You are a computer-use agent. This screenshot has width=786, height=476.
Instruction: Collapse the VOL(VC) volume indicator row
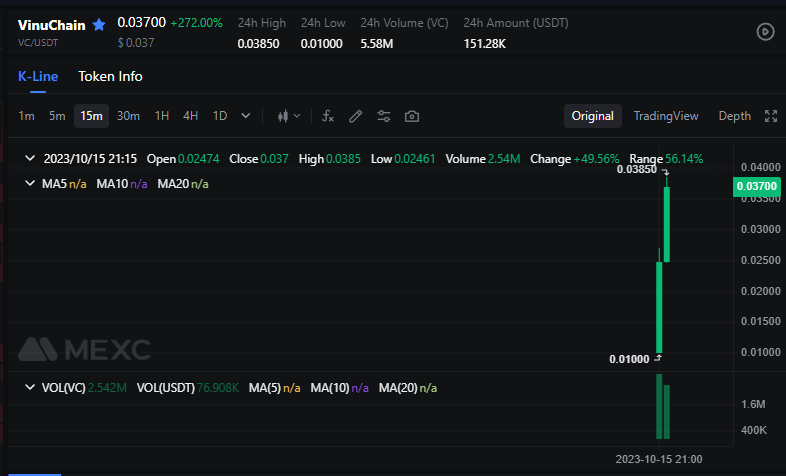[30, 387]
